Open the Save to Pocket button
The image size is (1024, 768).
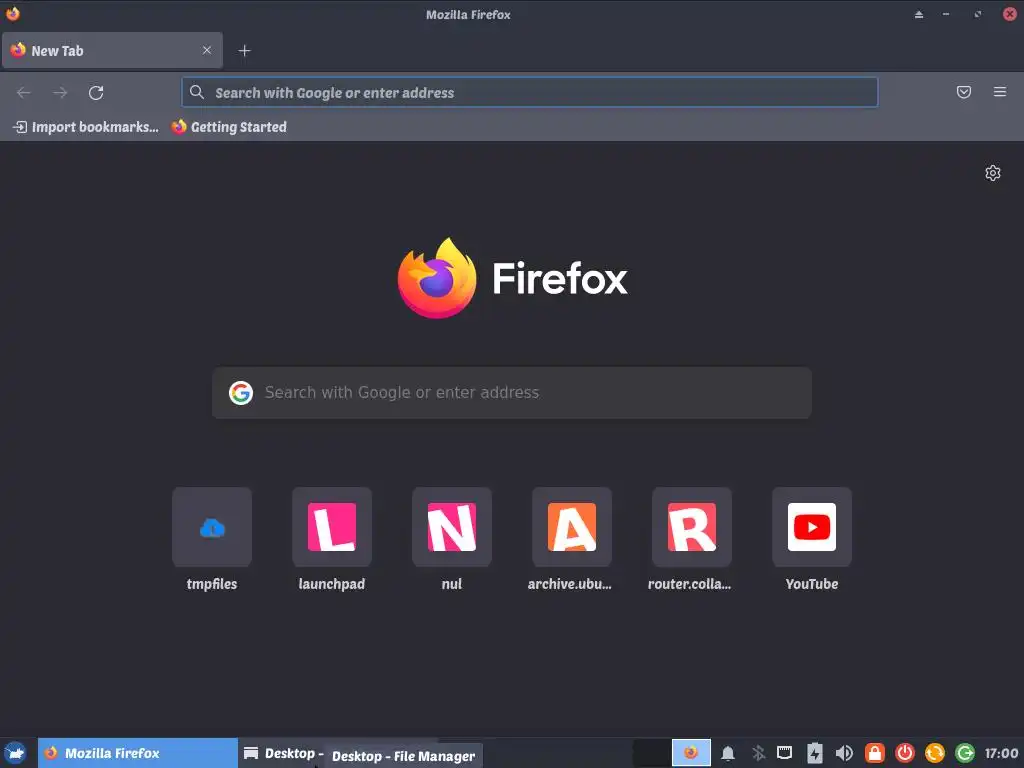tap(964, 92)
